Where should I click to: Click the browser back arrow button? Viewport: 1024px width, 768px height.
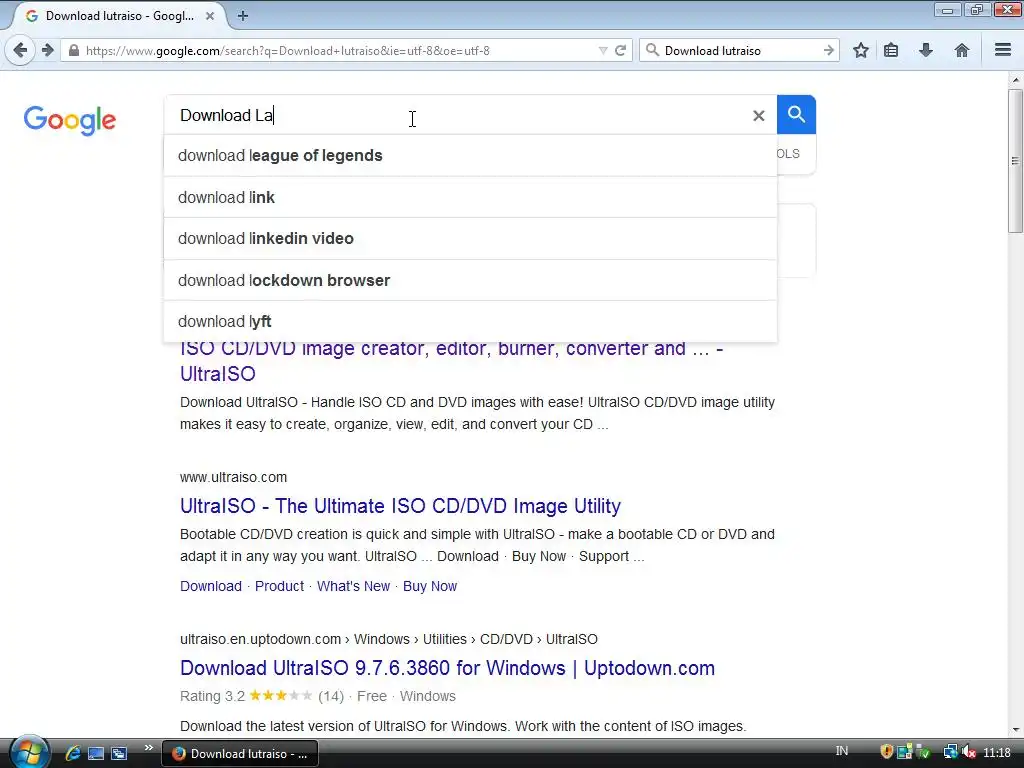20,50
